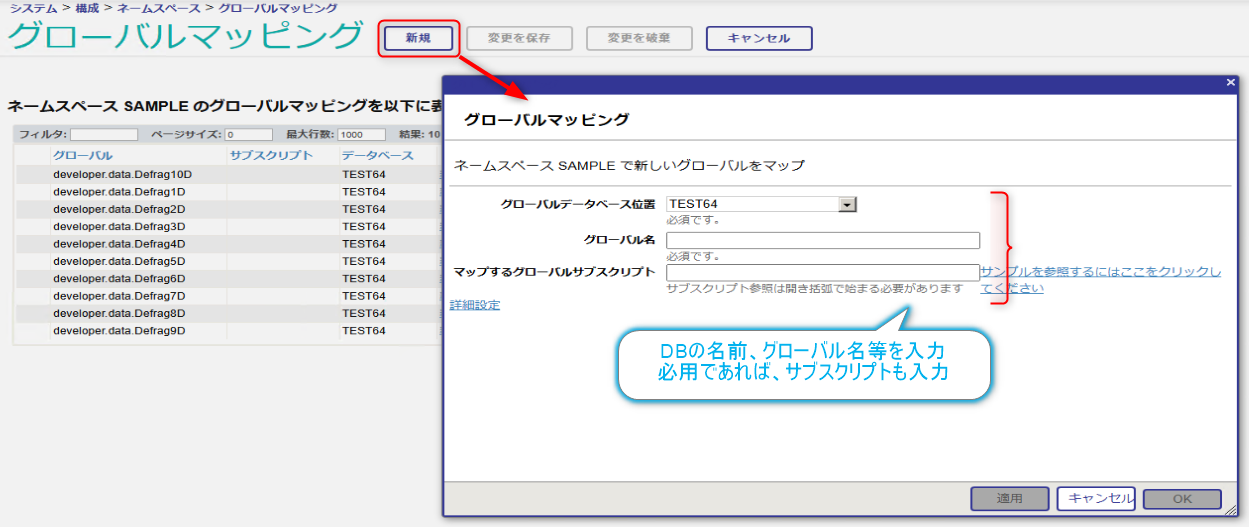1249x527 pixels.
Task: Close the グローバルマッピング dialog with X
Action: click(x=1231, y=82)
